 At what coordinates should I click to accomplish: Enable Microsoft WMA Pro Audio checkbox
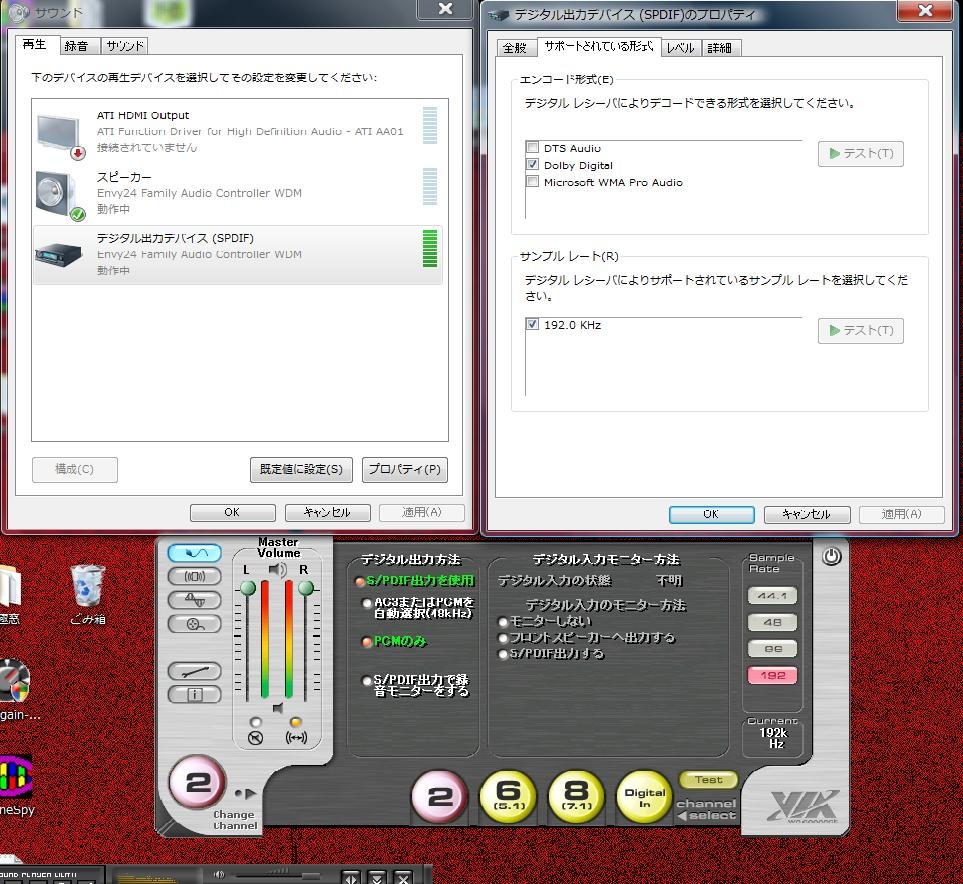[x=532, y=182]
